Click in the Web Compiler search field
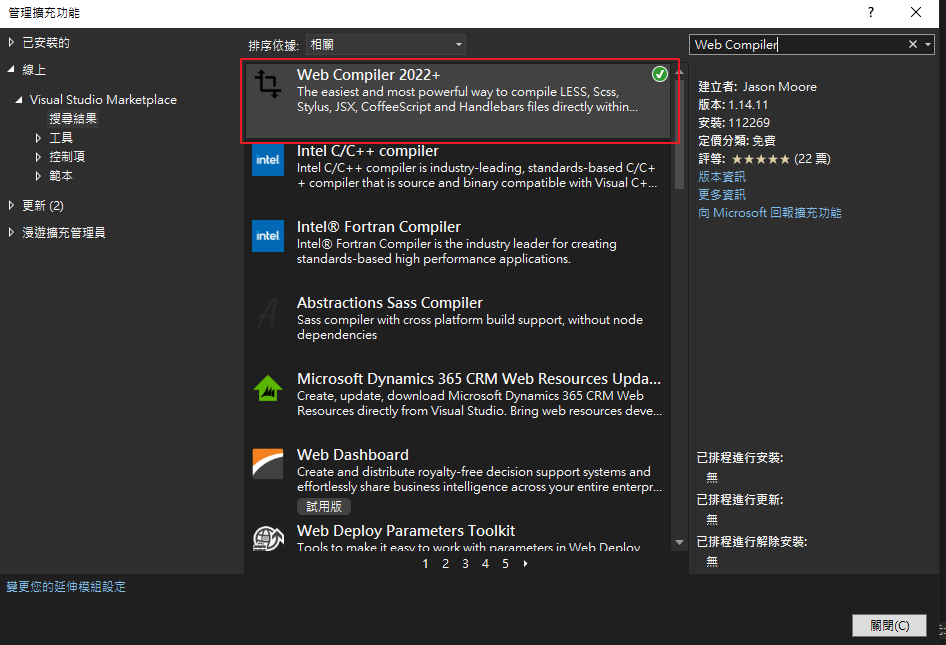This screenshot has width=946, height=645. tap(798, 44)
